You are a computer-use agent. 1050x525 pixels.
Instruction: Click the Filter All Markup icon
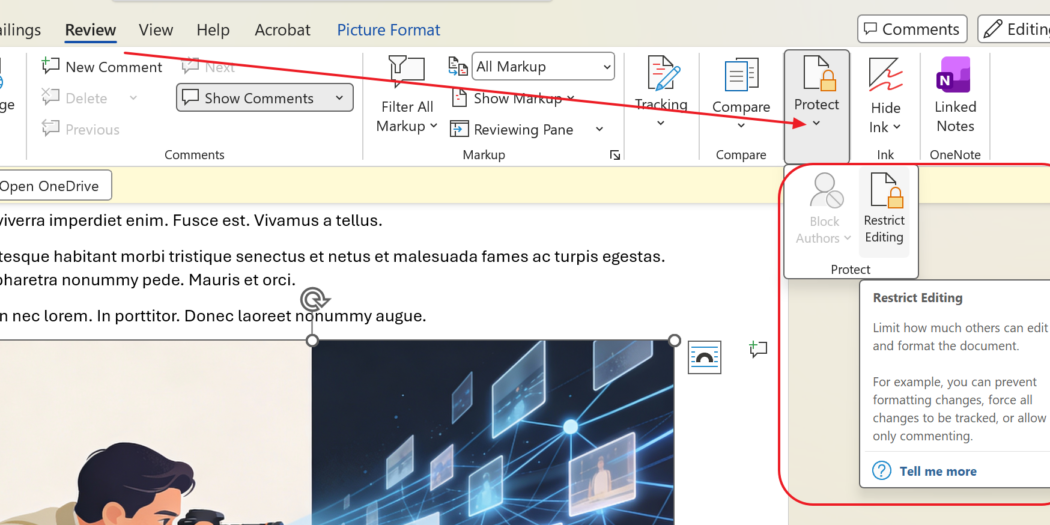coord(406,74)
